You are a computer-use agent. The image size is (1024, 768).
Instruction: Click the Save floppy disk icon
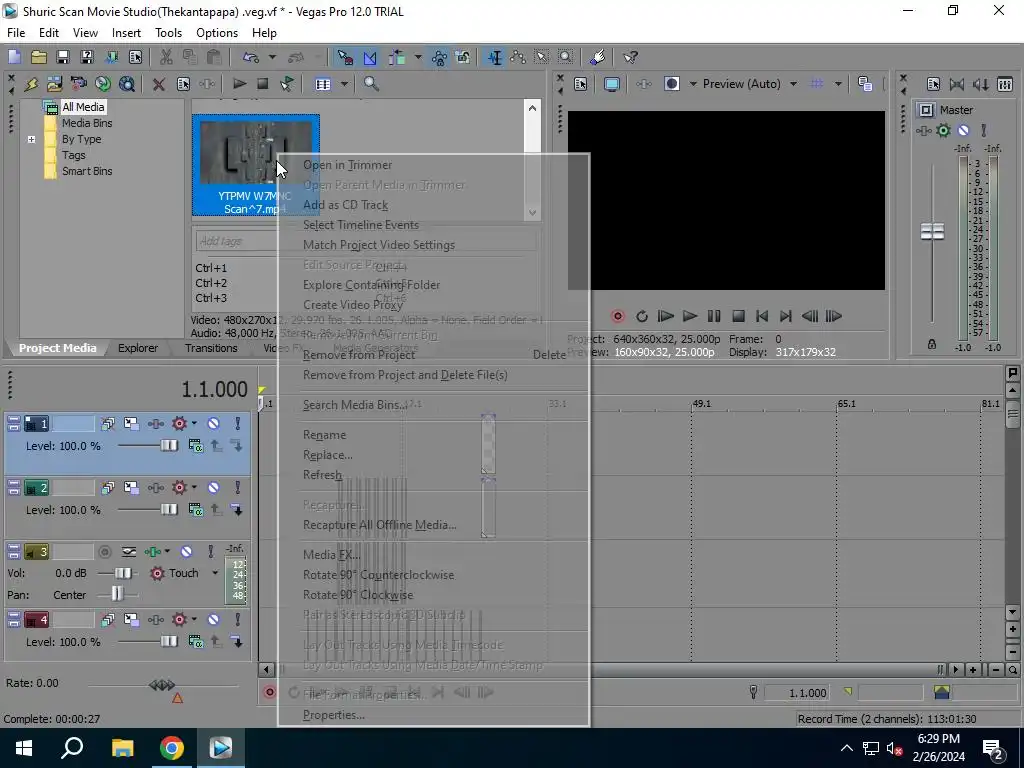[63, 57]
